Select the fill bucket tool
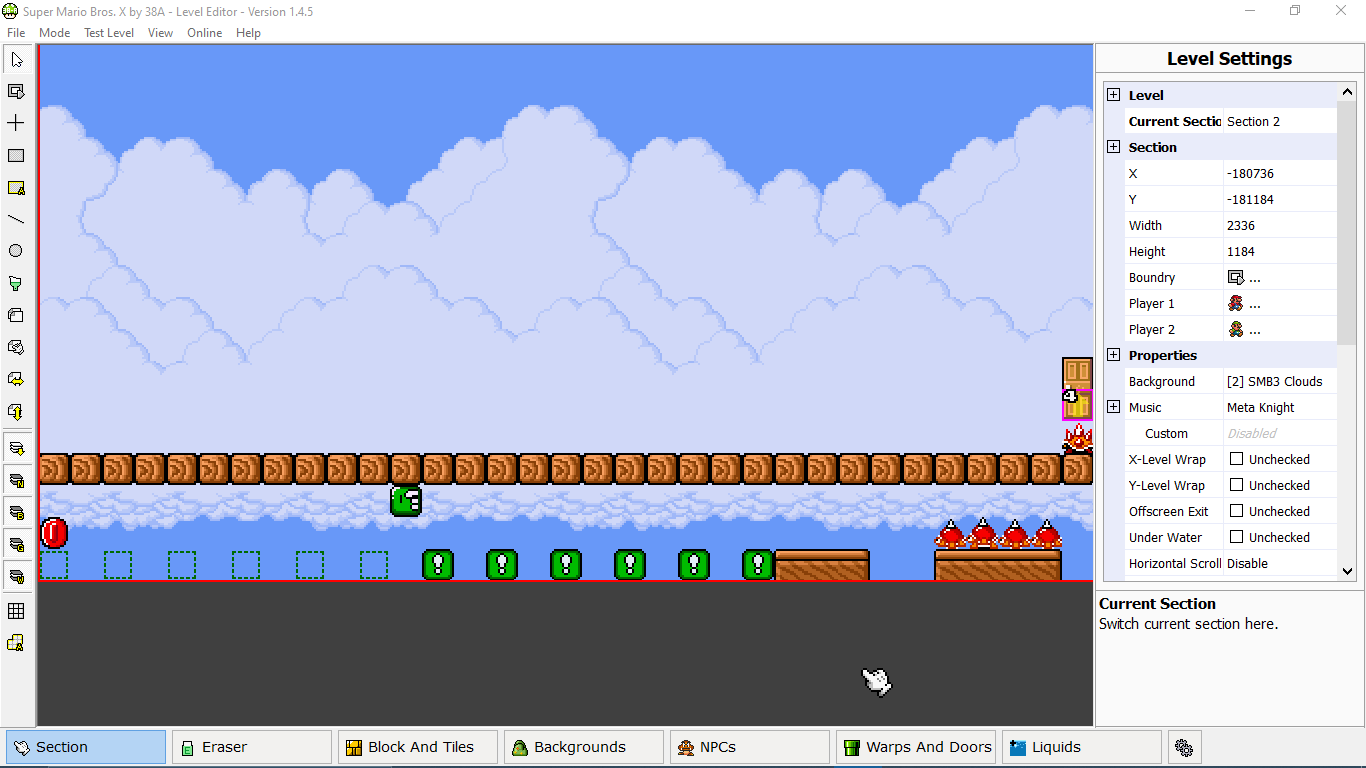The image size is (1366, 768). tap(16, 284)
